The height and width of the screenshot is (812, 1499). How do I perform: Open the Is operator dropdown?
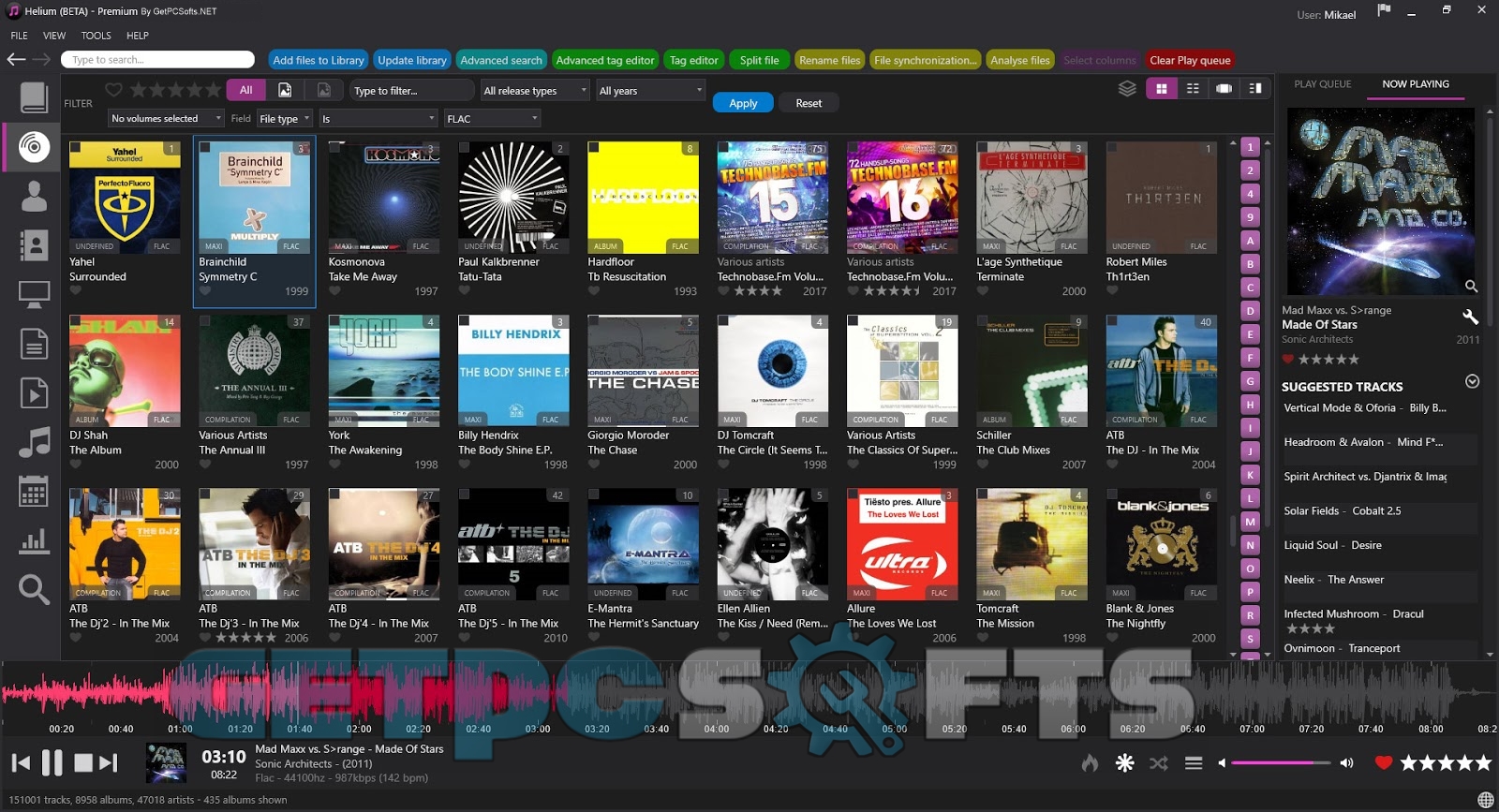click(378, 119)
